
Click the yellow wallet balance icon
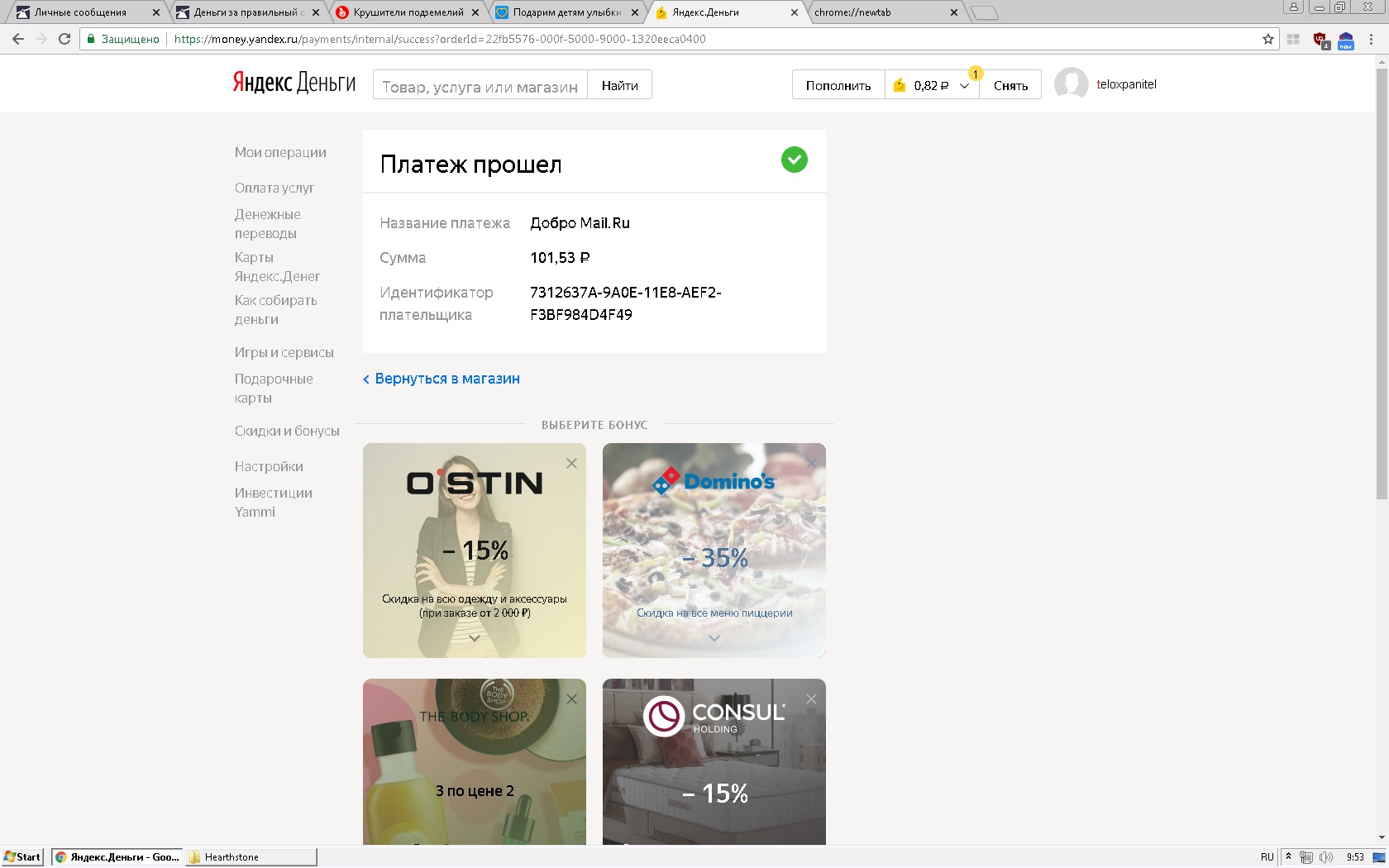[900, 85]
